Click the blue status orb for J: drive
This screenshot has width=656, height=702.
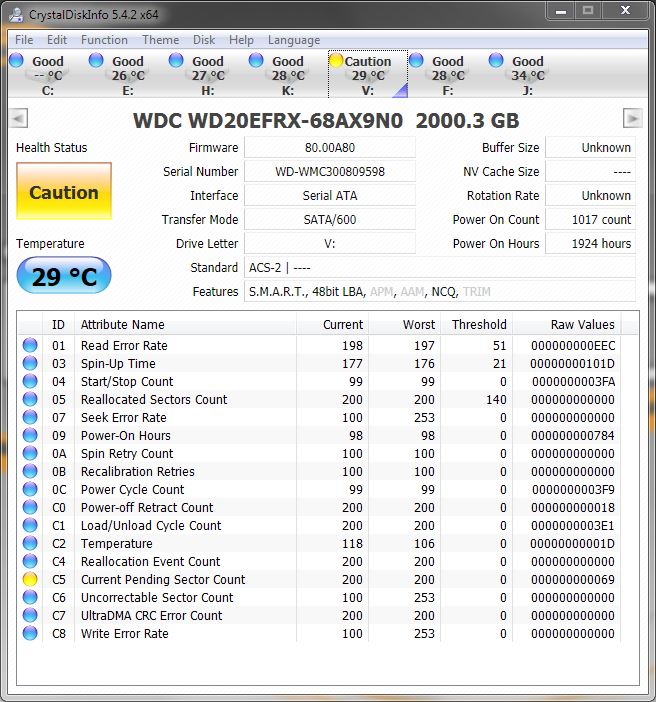click(x=496, y=60)
